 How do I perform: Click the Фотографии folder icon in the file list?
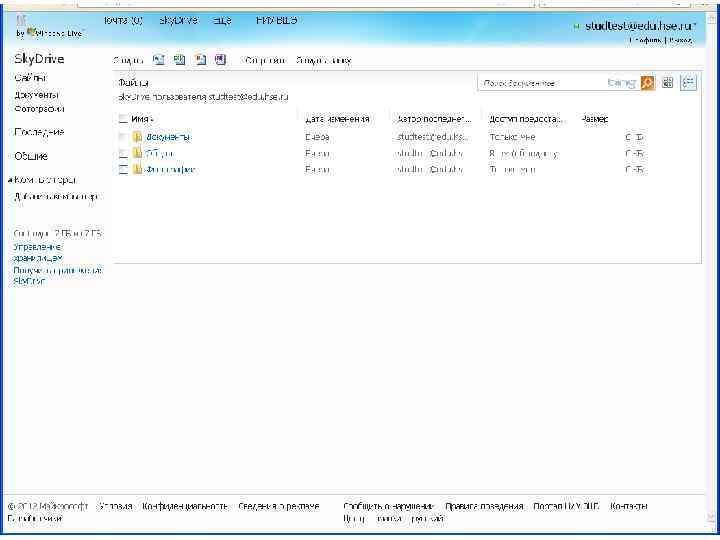click(137, 169)
